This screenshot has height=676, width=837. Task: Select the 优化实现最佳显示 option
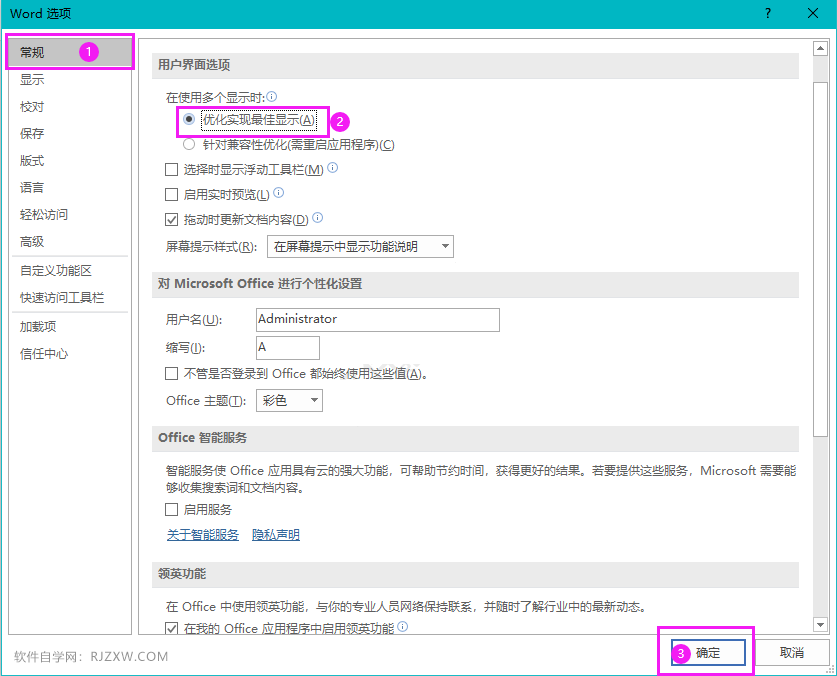pyautogui.click(x=187, y=121)
